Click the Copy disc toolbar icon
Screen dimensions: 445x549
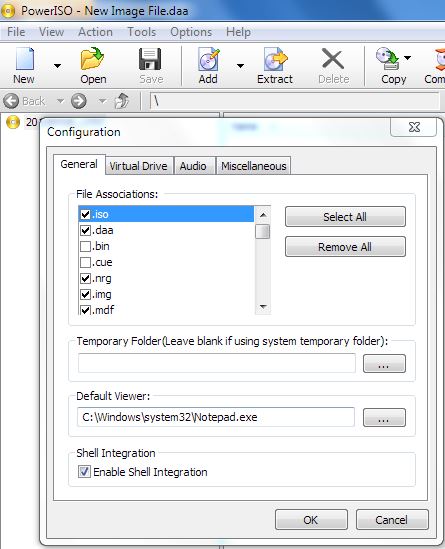388,58
